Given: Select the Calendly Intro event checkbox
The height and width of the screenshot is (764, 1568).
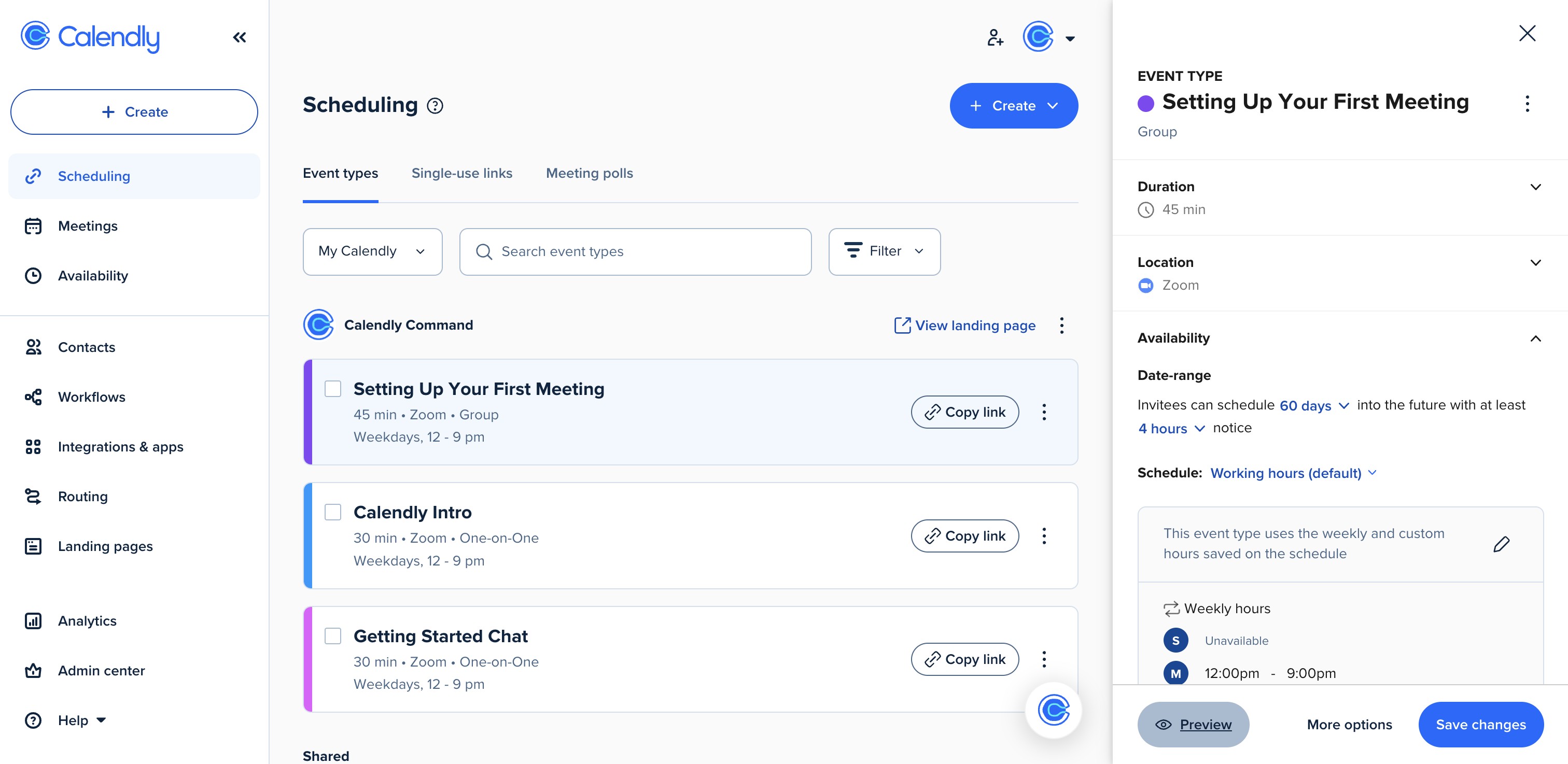Looking at the screenshot, I should pos(333,512).
